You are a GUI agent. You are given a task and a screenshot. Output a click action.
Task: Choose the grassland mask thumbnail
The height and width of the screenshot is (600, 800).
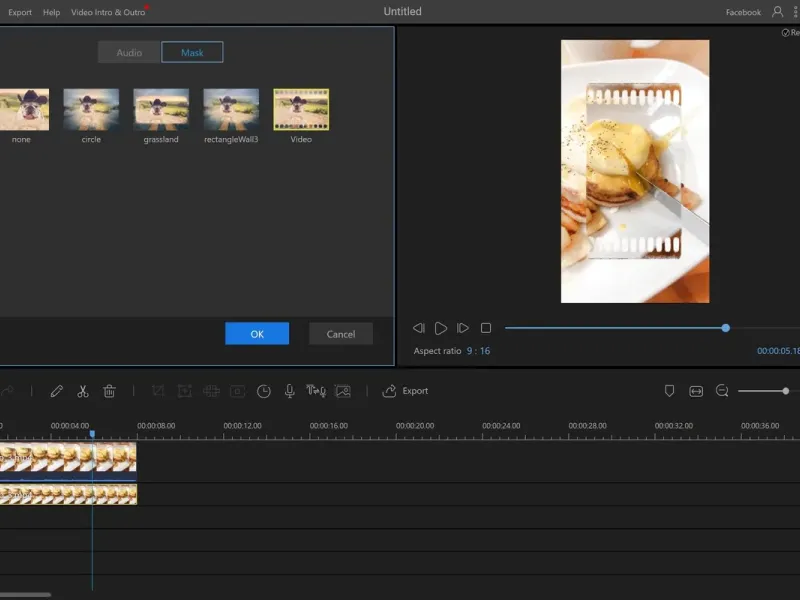tap(161, 110)
